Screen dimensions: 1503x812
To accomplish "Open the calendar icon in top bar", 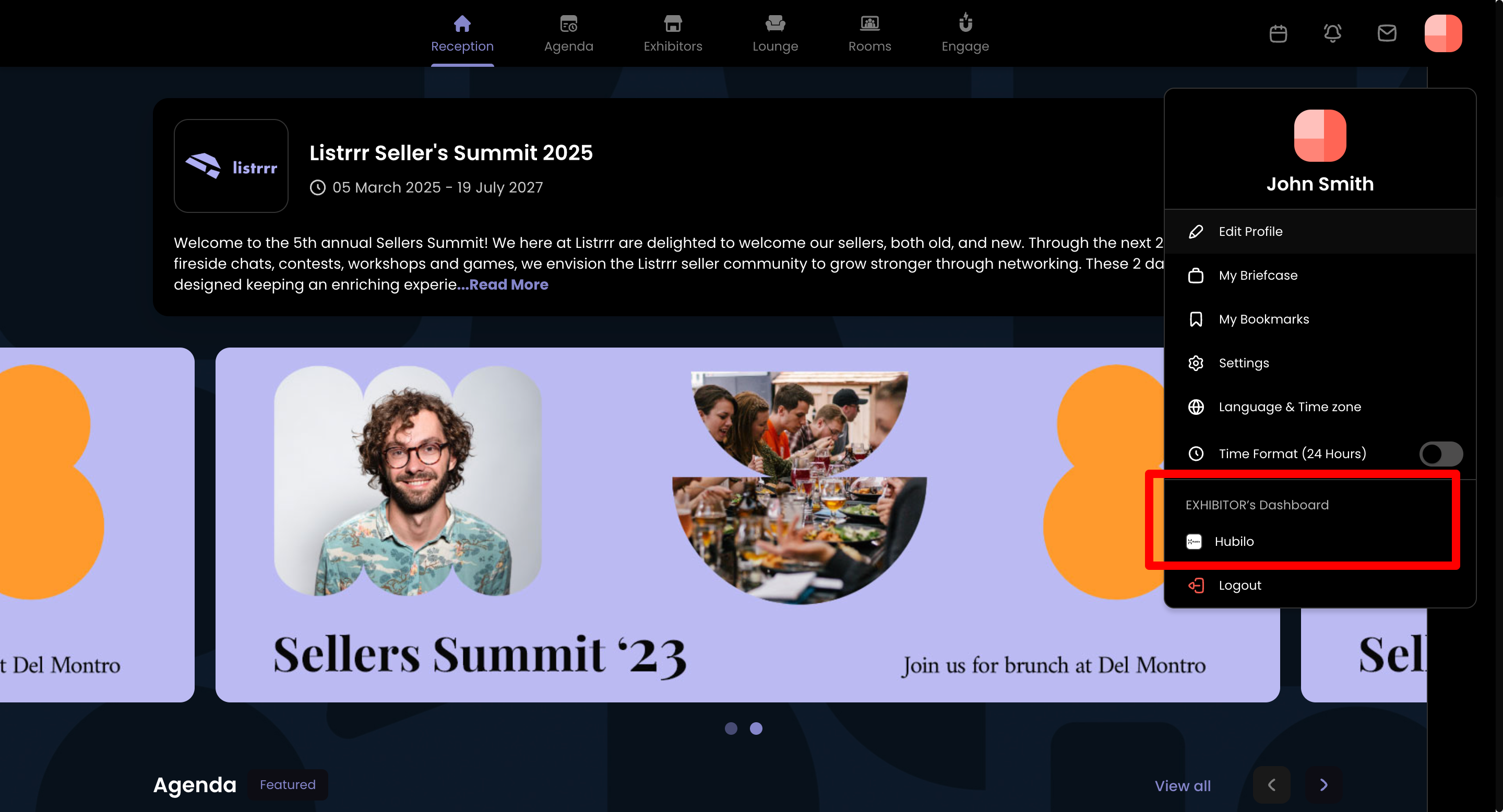I will click(1278, 33).
